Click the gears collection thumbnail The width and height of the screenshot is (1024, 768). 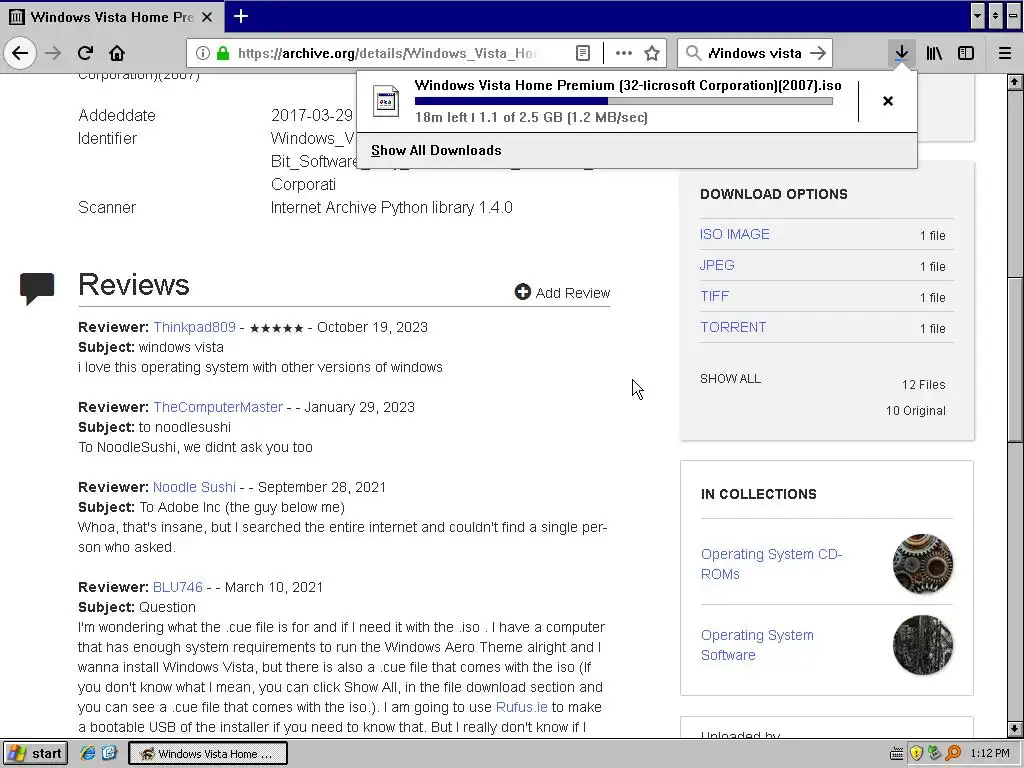coord(922,564)
